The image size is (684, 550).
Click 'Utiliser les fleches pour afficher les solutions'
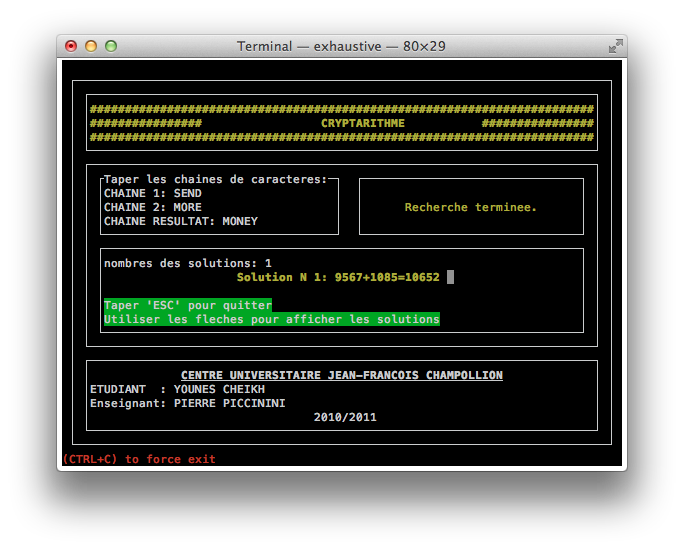(272, 319)
